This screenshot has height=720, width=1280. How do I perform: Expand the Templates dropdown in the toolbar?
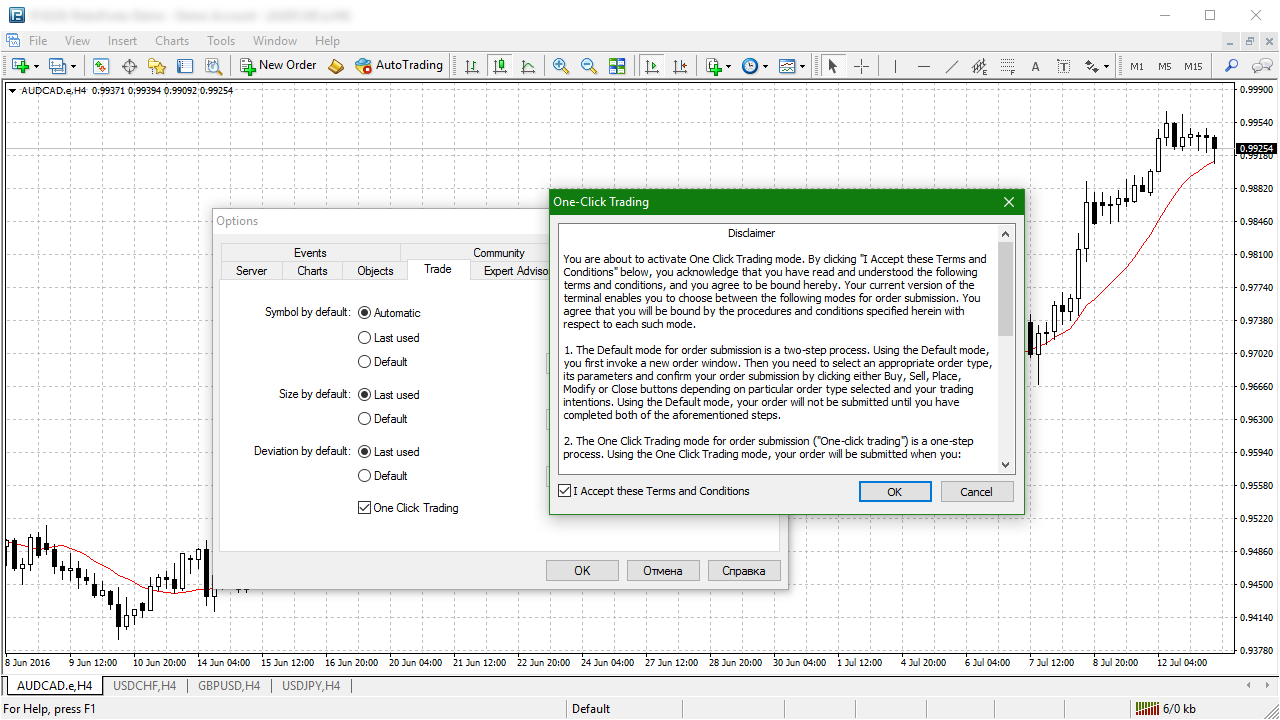pos(803,67)
